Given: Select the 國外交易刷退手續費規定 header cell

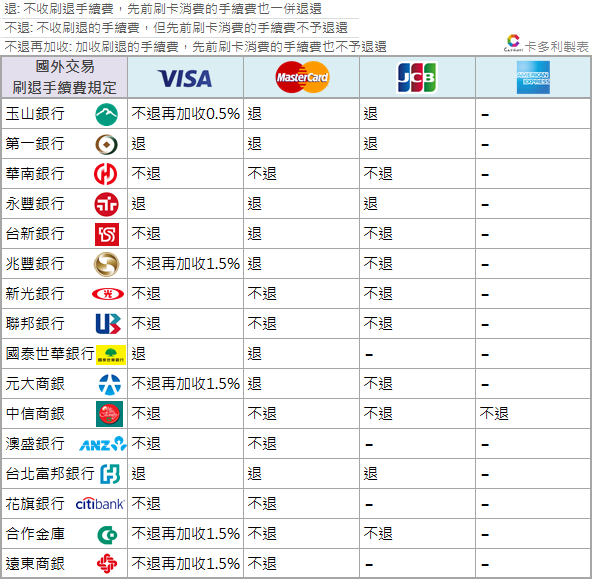Looking at the screenshot, I should [65, 77].
